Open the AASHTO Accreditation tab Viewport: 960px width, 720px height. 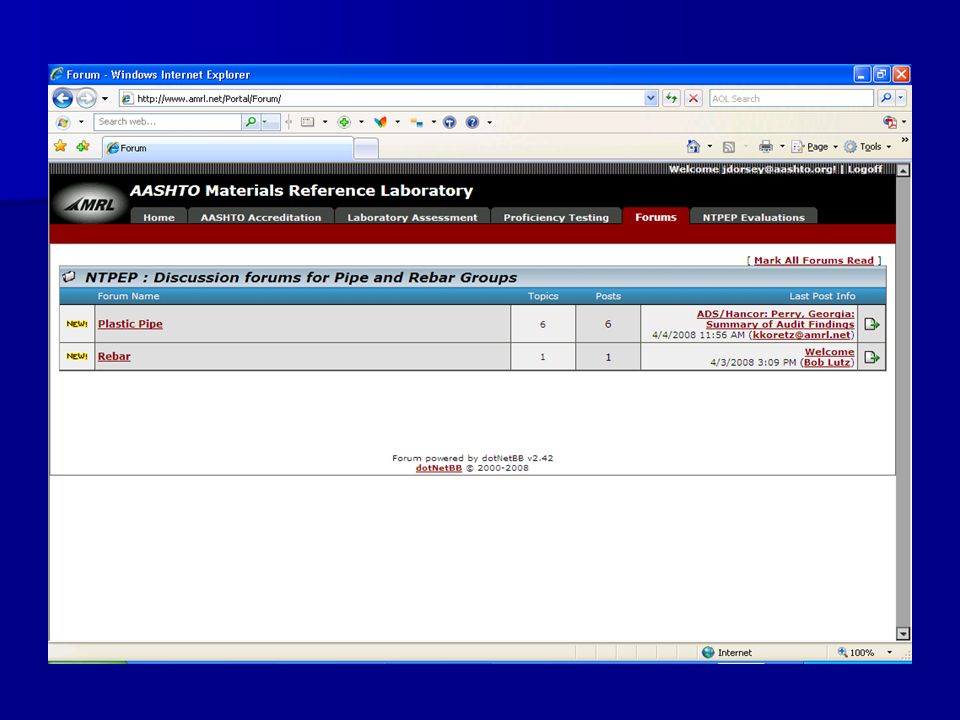click(x=261, y=217)
